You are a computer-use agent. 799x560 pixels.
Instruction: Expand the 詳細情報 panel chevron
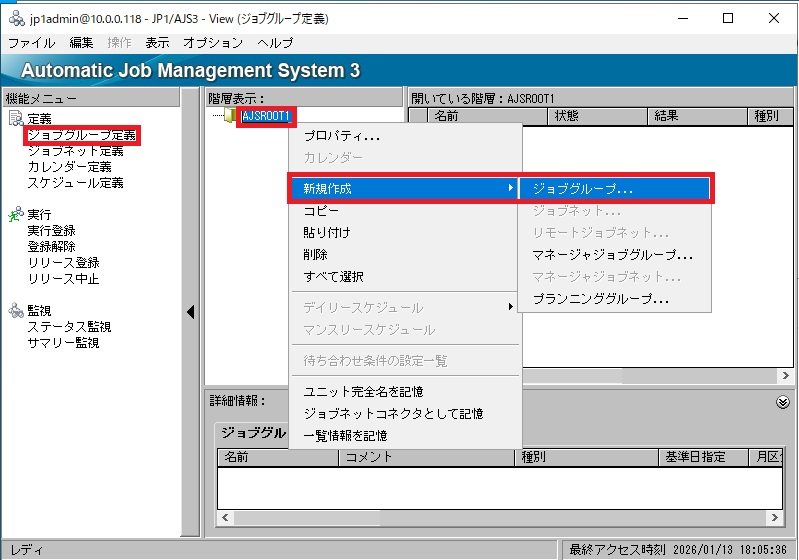pos(783,402)
